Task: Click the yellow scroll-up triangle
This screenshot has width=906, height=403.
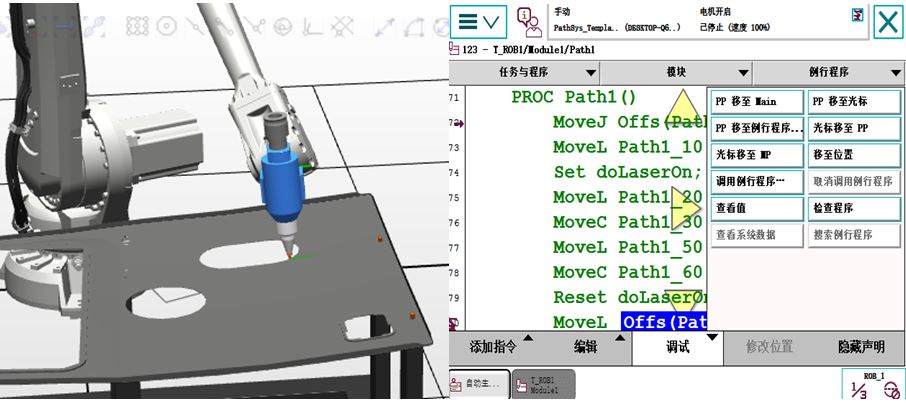Action: [684, 106]
